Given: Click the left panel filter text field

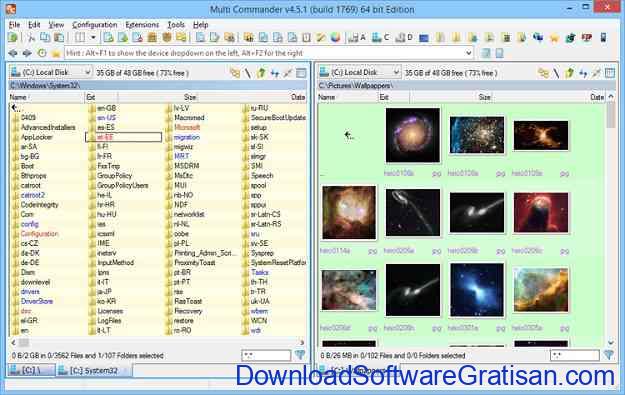Looking at the screenshot, I should [266, 355].
